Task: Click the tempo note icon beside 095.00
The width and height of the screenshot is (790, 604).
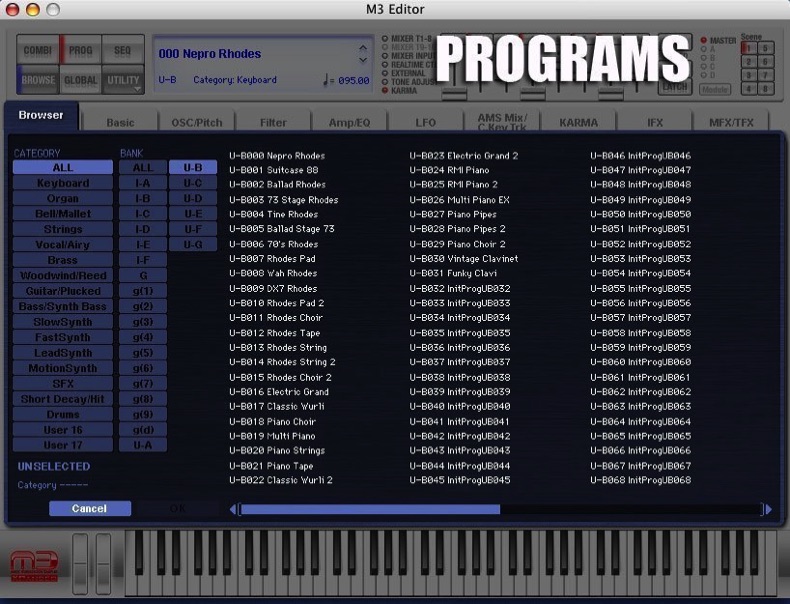Action: click(x=326, y=80)
